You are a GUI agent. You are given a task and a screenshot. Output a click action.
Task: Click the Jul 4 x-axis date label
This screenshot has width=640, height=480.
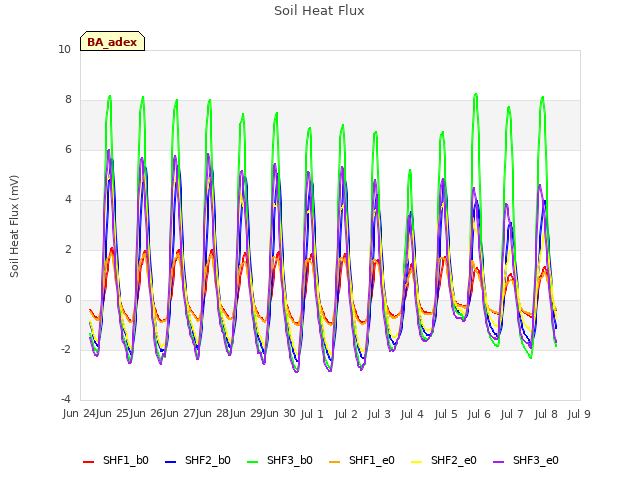point(412,414)
